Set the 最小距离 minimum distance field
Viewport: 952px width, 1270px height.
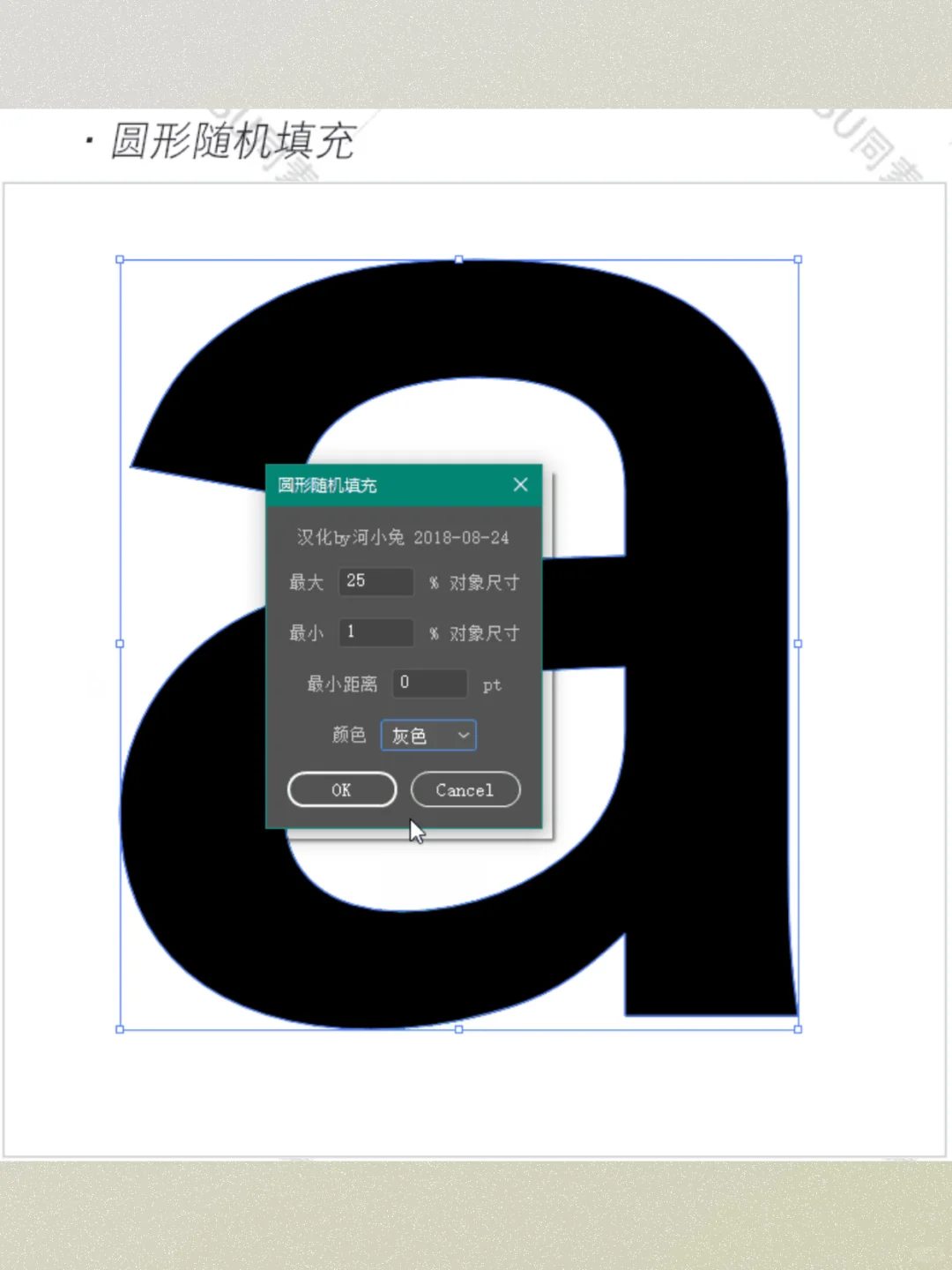click(429, 683)
